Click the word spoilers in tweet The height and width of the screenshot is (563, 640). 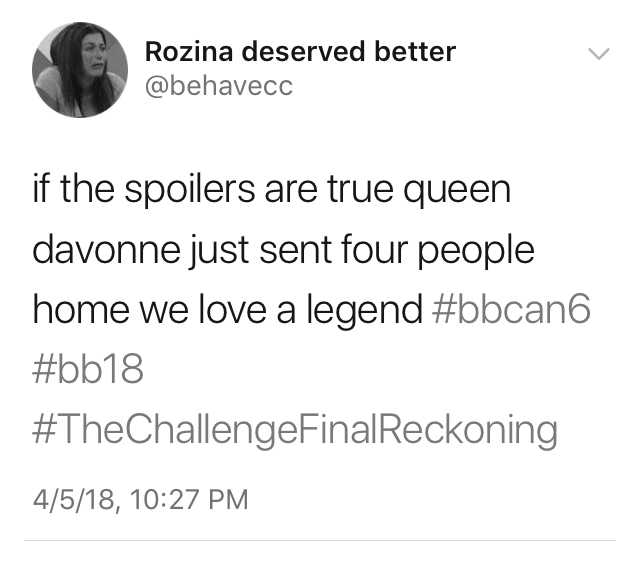pyautogui.click(x=190, y=191)
